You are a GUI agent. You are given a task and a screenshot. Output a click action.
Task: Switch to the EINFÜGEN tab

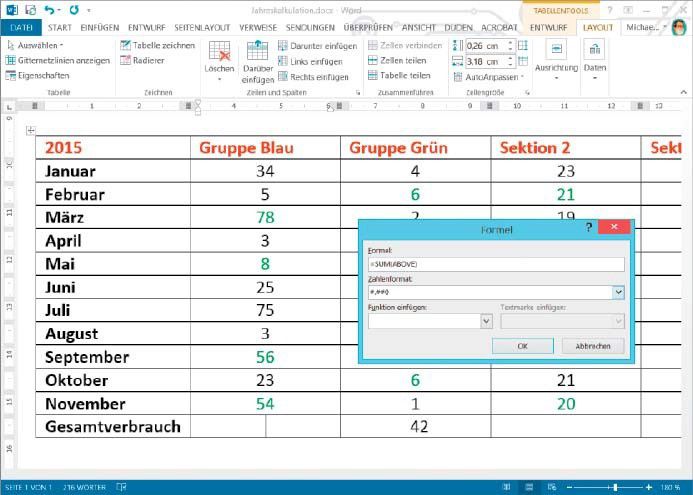click(x=100, y=27)
